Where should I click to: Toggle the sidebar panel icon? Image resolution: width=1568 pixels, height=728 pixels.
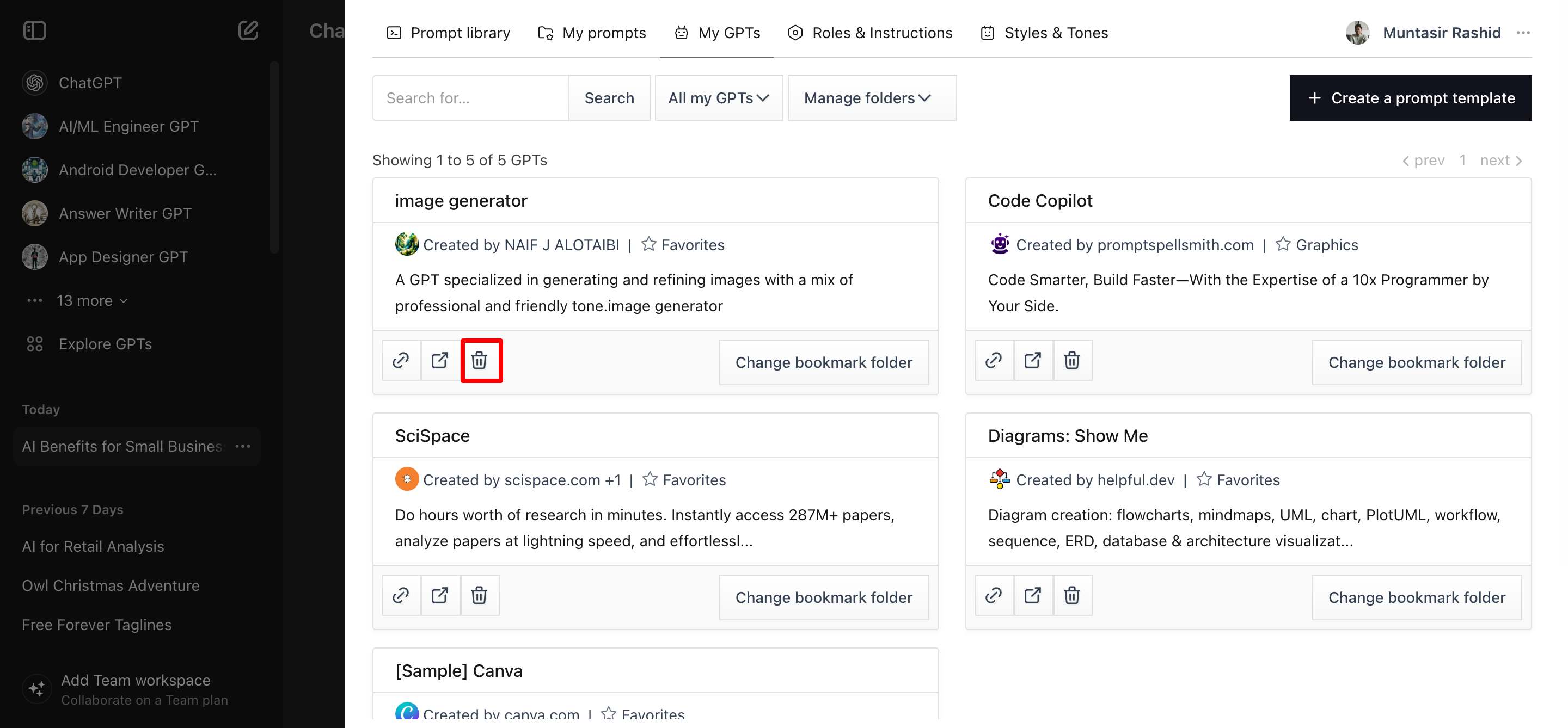(x=35, y=30)
